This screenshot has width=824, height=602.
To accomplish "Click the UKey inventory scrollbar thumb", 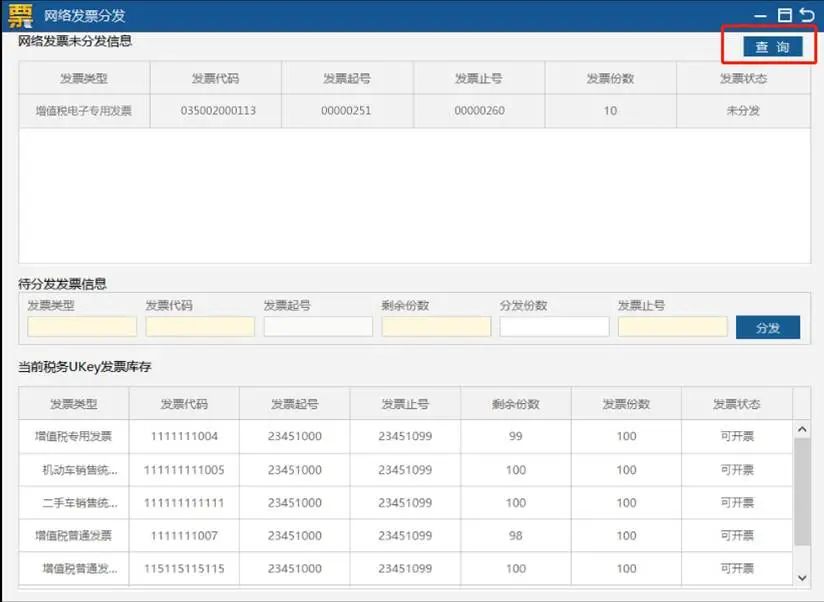I will pos(802,492).
